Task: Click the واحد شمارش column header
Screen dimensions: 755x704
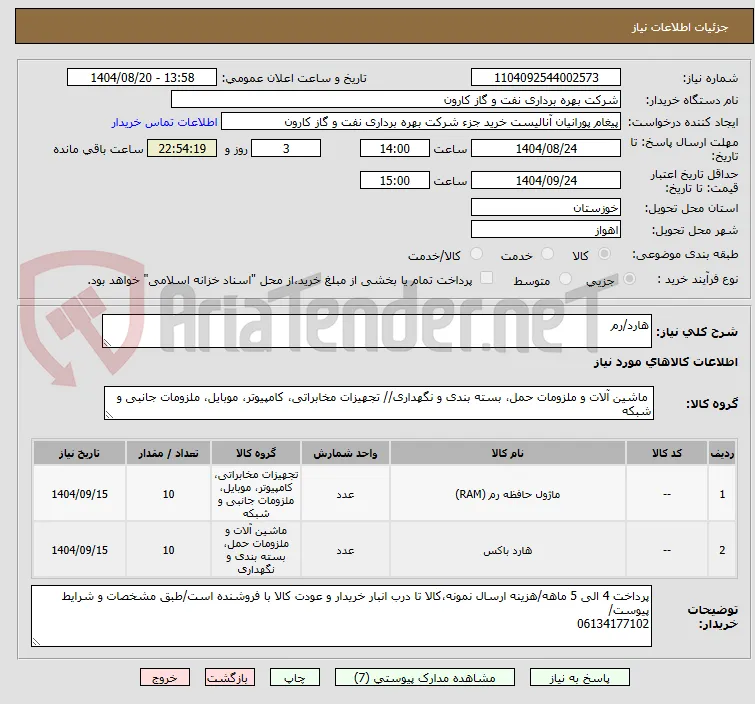Action: [x=345, y=453]
